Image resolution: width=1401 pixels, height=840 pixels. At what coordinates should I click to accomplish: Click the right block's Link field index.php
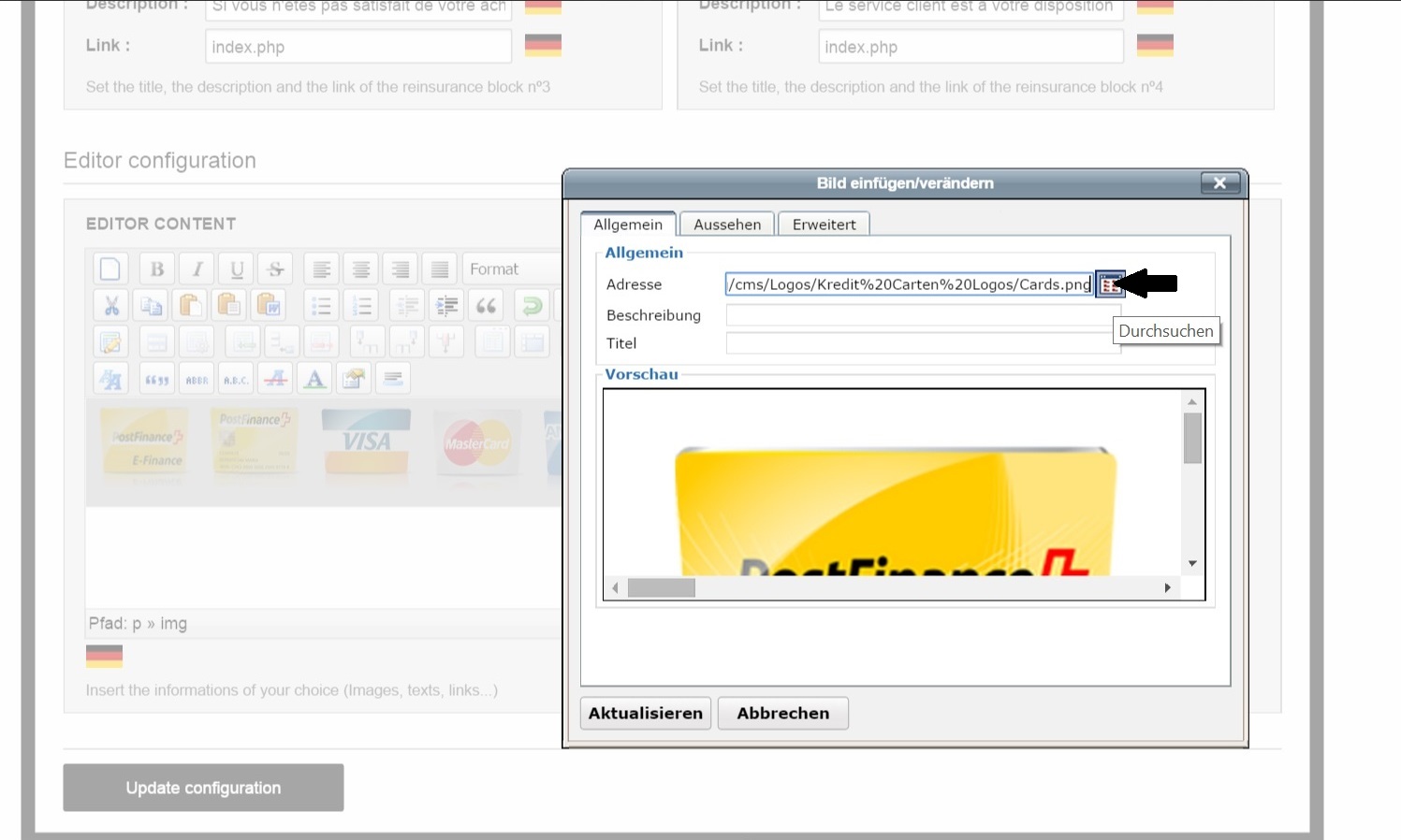tap(971, 47)
